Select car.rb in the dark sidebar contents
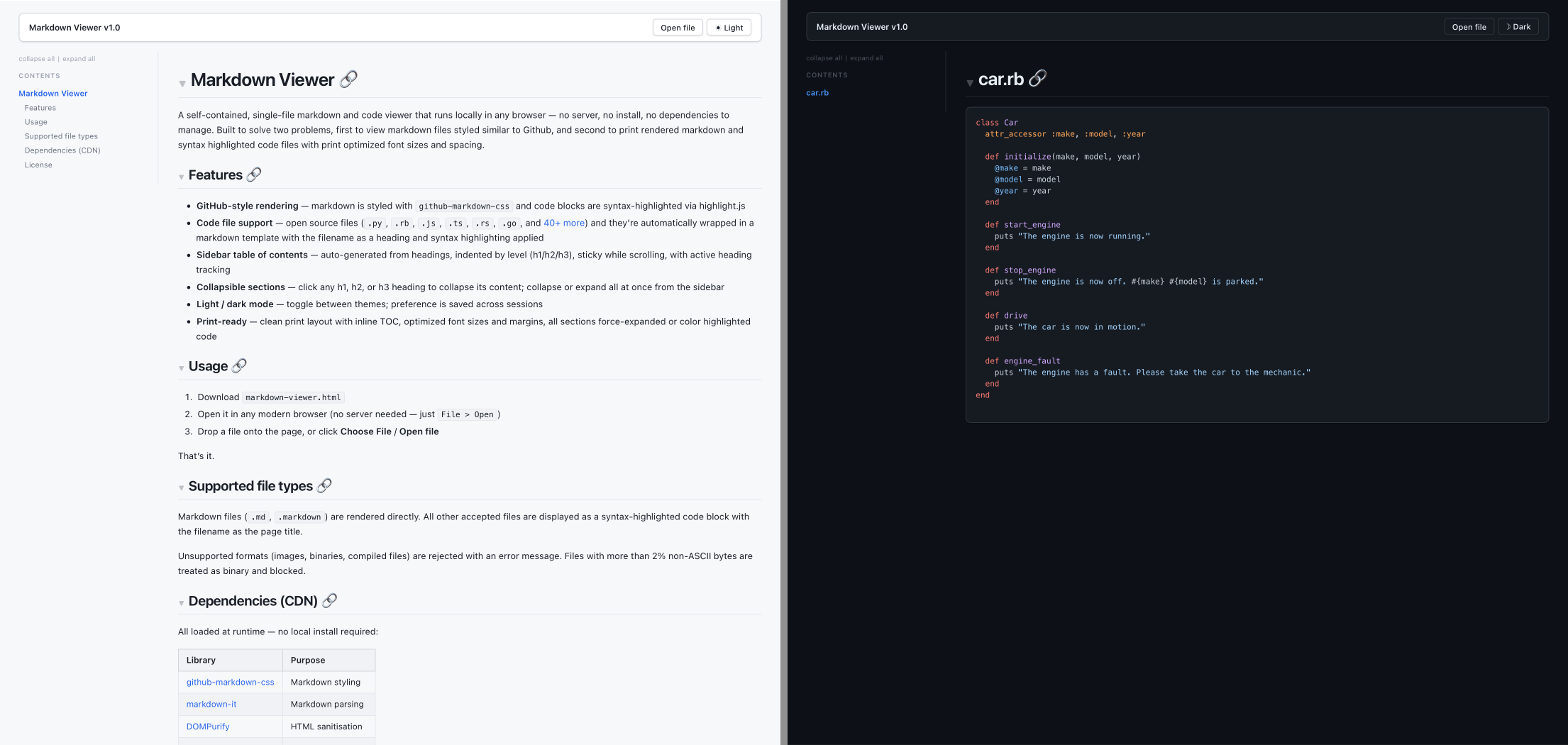The width and height of the screenshot is (1568, 745). pyautogui.click(x=817, y=92)
